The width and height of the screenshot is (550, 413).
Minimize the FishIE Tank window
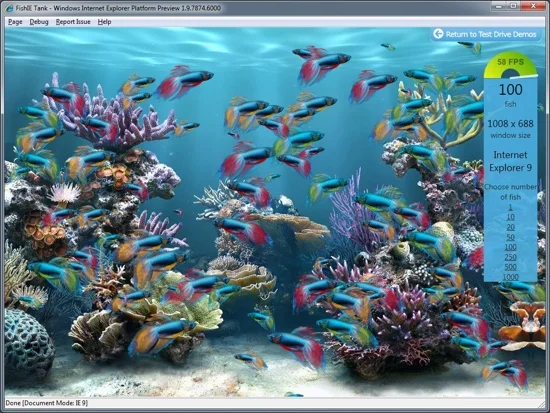point(499,6)
